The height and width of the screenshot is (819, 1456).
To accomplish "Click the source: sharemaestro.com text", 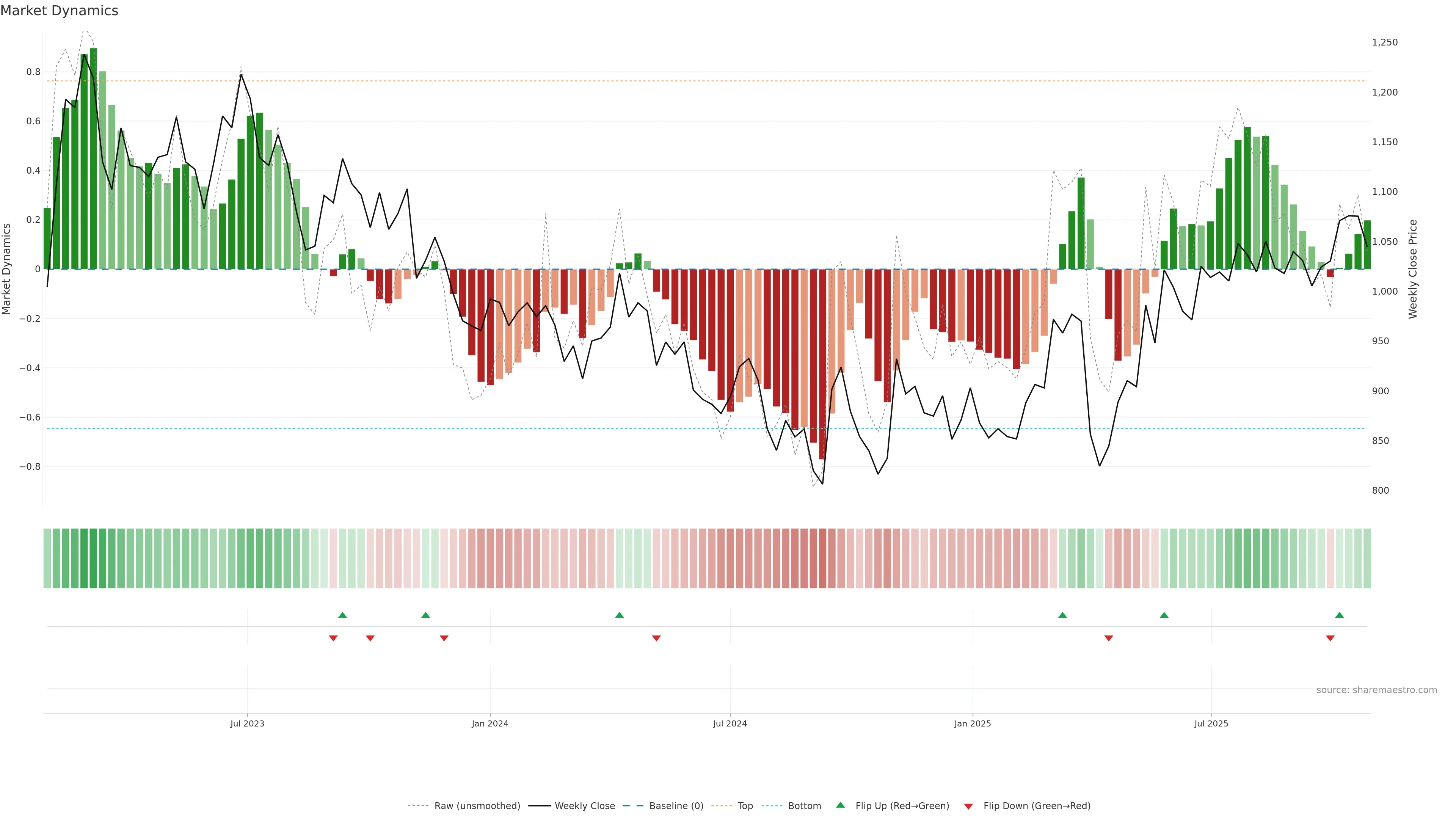I will pos(1376,690).
